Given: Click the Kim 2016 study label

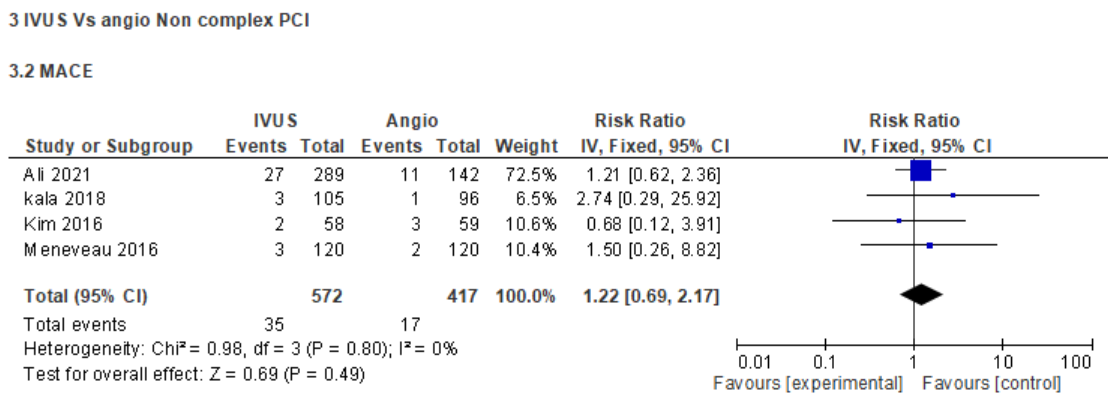Looking at the screenshot, I should click(49, 220).
